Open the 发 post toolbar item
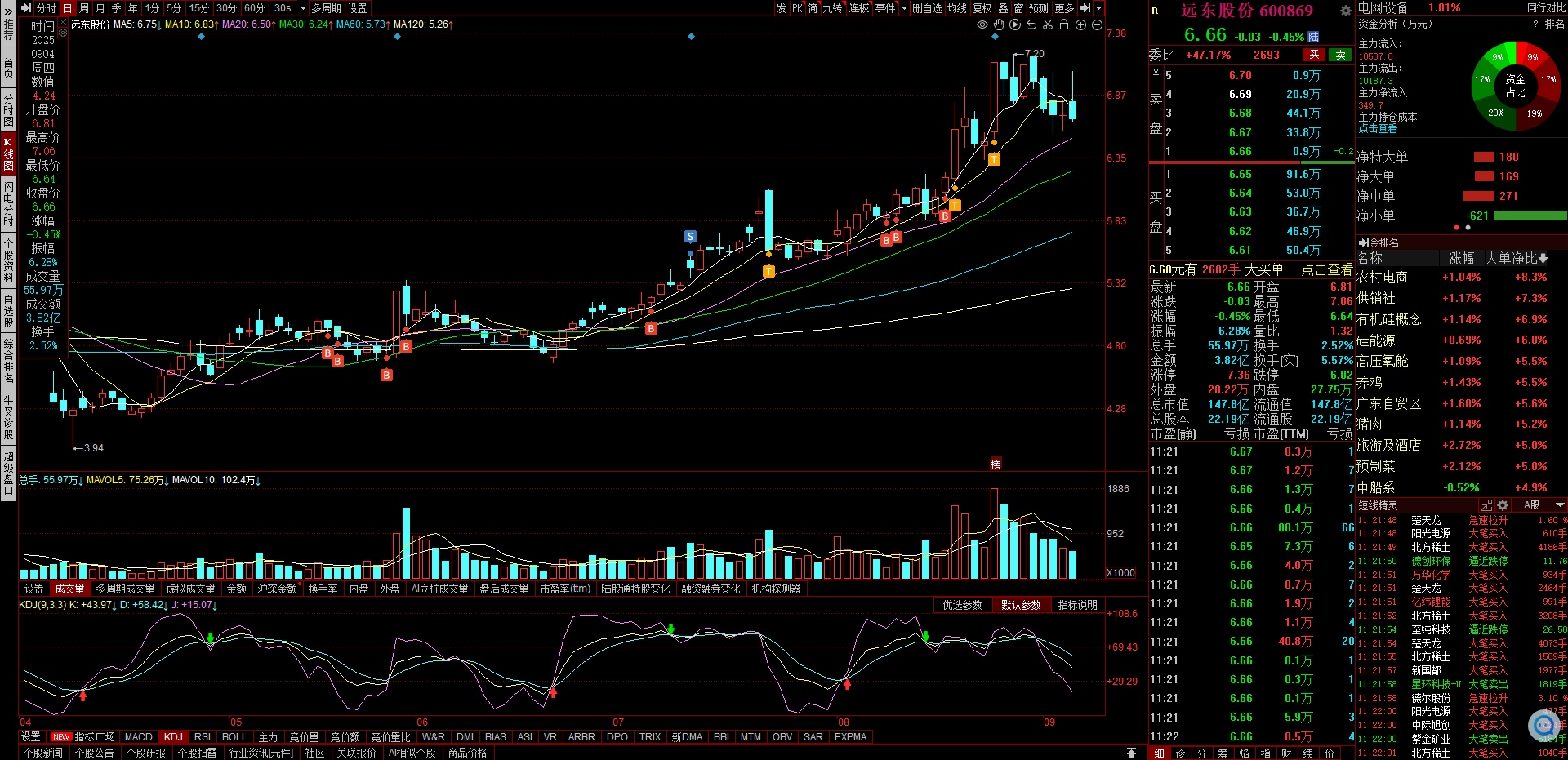 pos(782,8)
